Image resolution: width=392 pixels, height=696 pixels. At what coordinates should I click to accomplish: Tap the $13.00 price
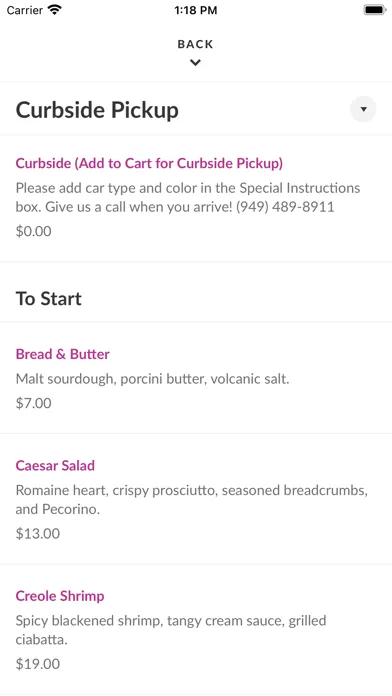pos(38,534)
